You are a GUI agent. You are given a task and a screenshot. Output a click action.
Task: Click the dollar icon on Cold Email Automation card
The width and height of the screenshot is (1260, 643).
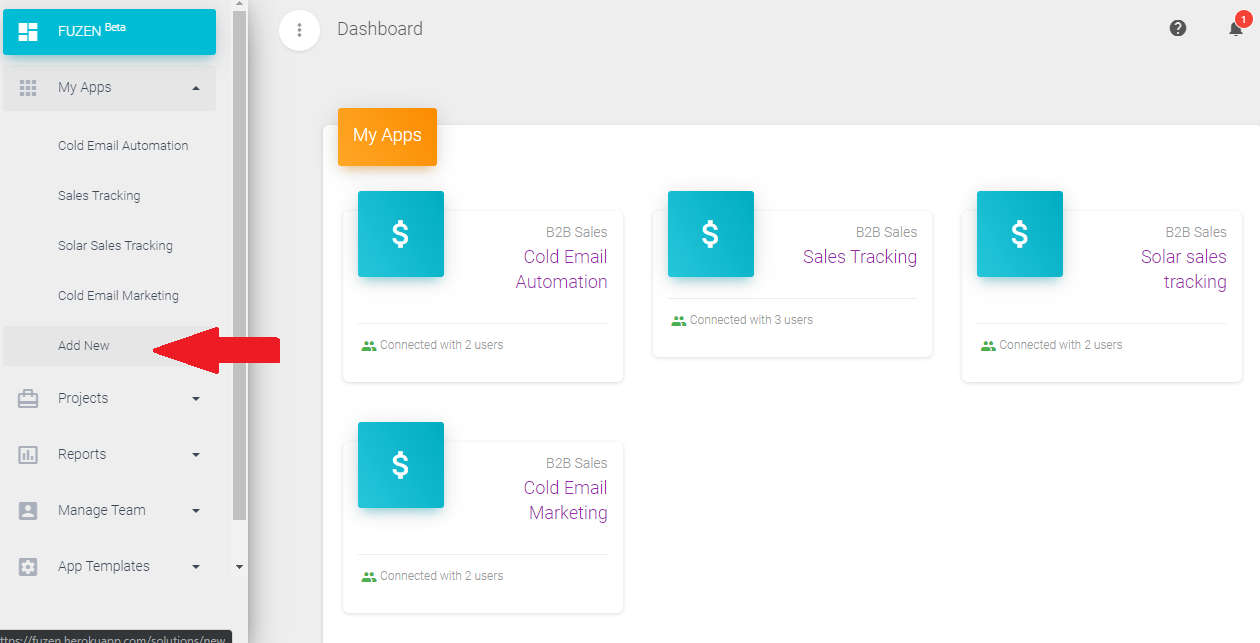pyautogui.click(x=400, y=234)
